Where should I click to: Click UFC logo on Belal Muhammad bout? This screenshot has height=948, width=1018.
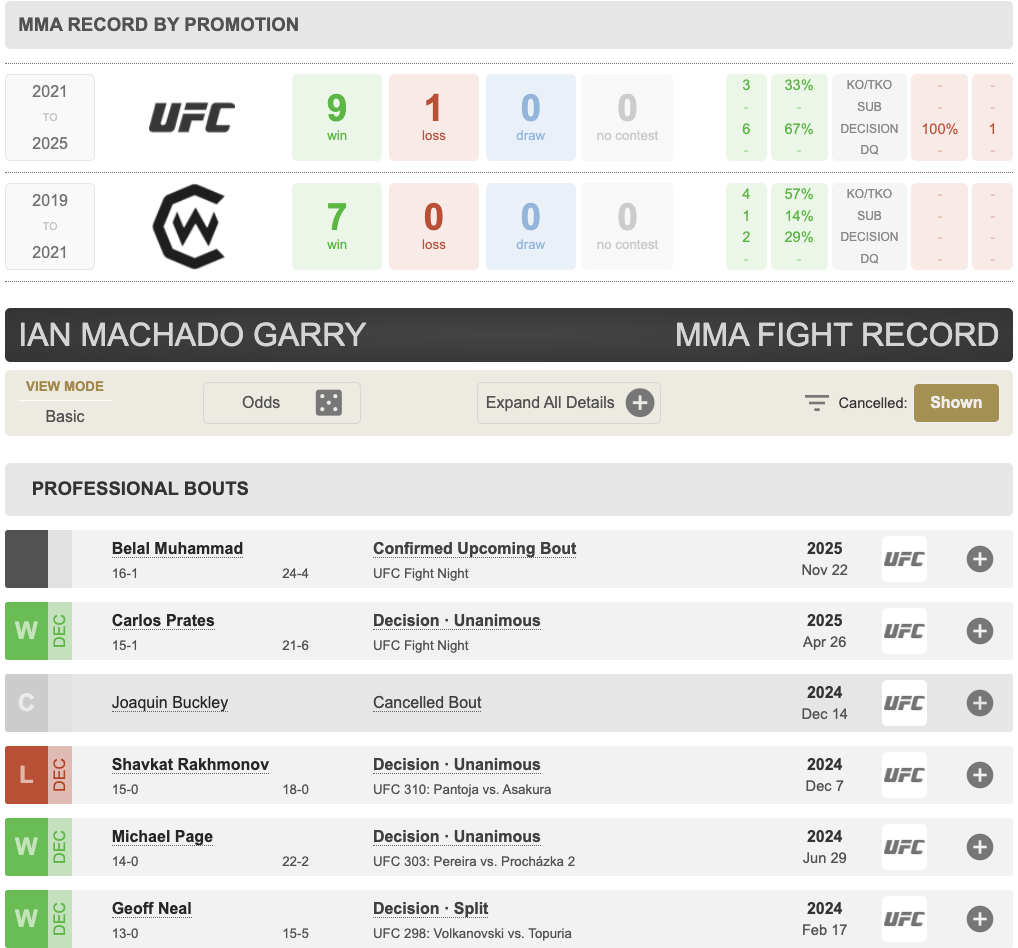point(904,559)
